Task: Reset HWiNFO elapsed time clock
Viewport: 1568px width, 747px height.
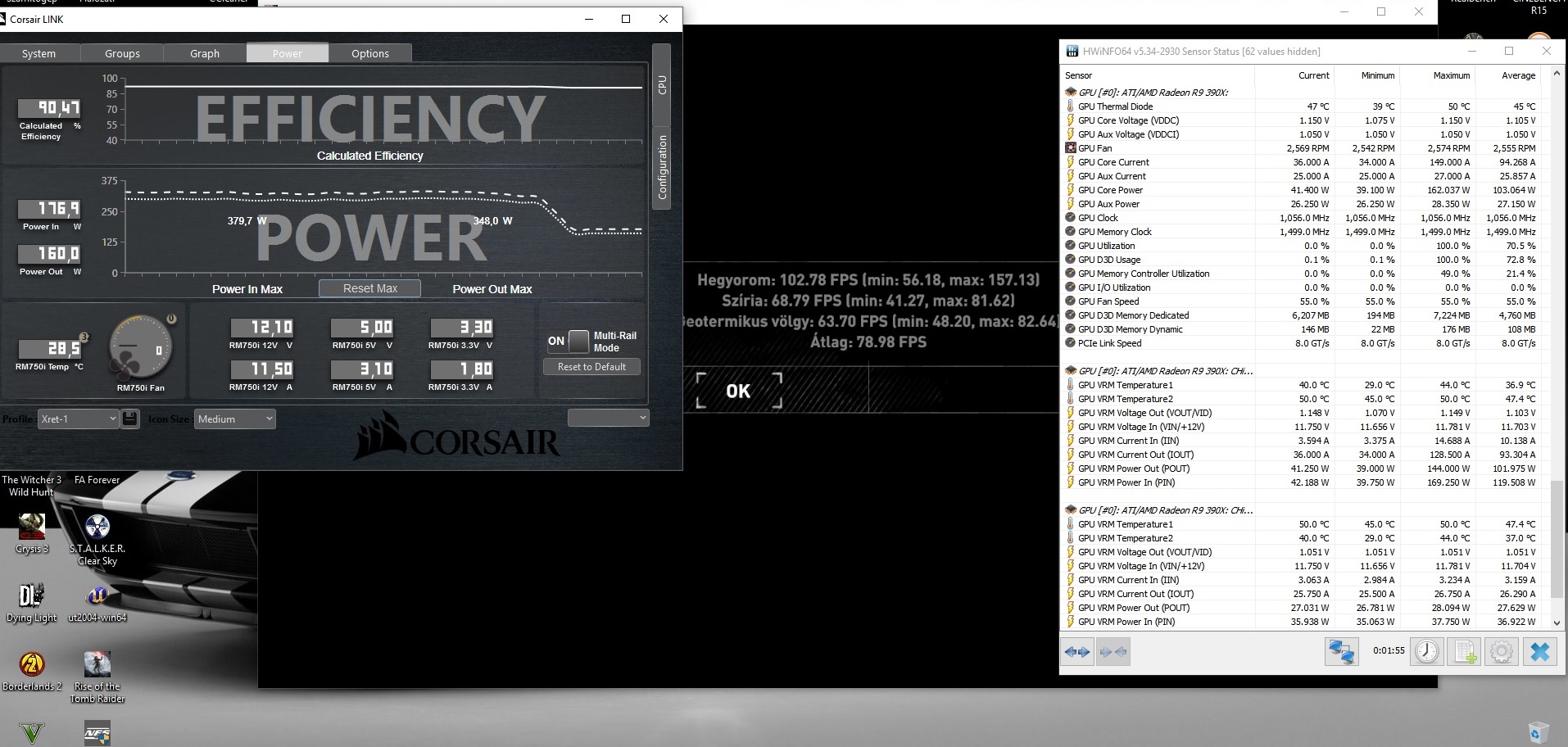Action: click(1427, 652)
